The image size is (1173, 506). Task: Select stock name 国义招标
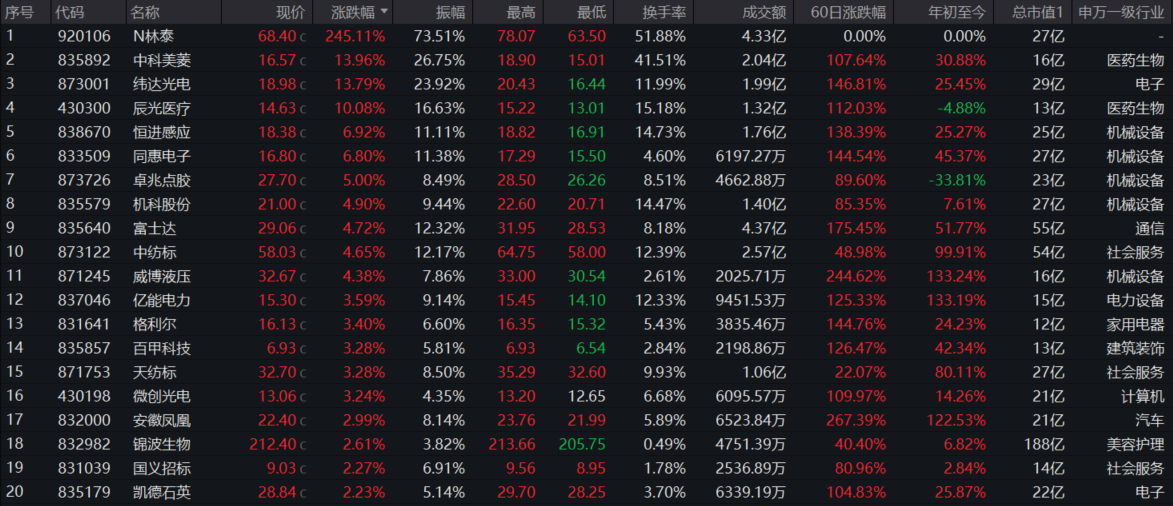point(162,468)
